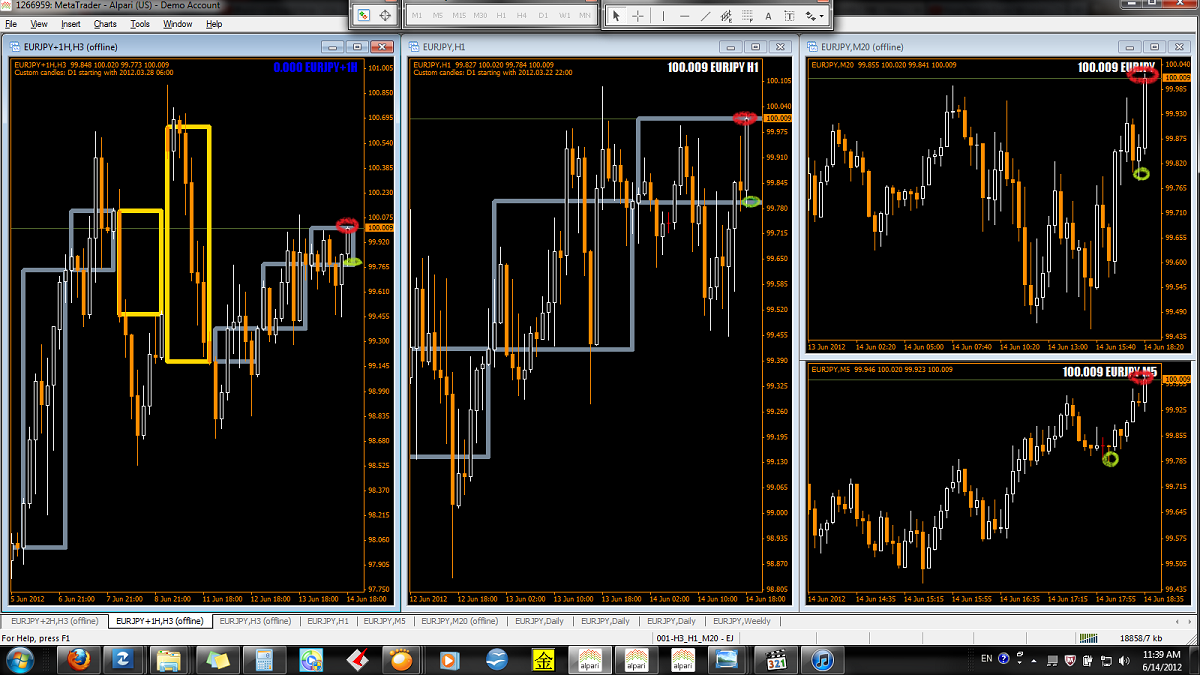Switch to the EURJPY,H1 bottom tab
Screen dimensions: 1200x675
coord(328,621)
